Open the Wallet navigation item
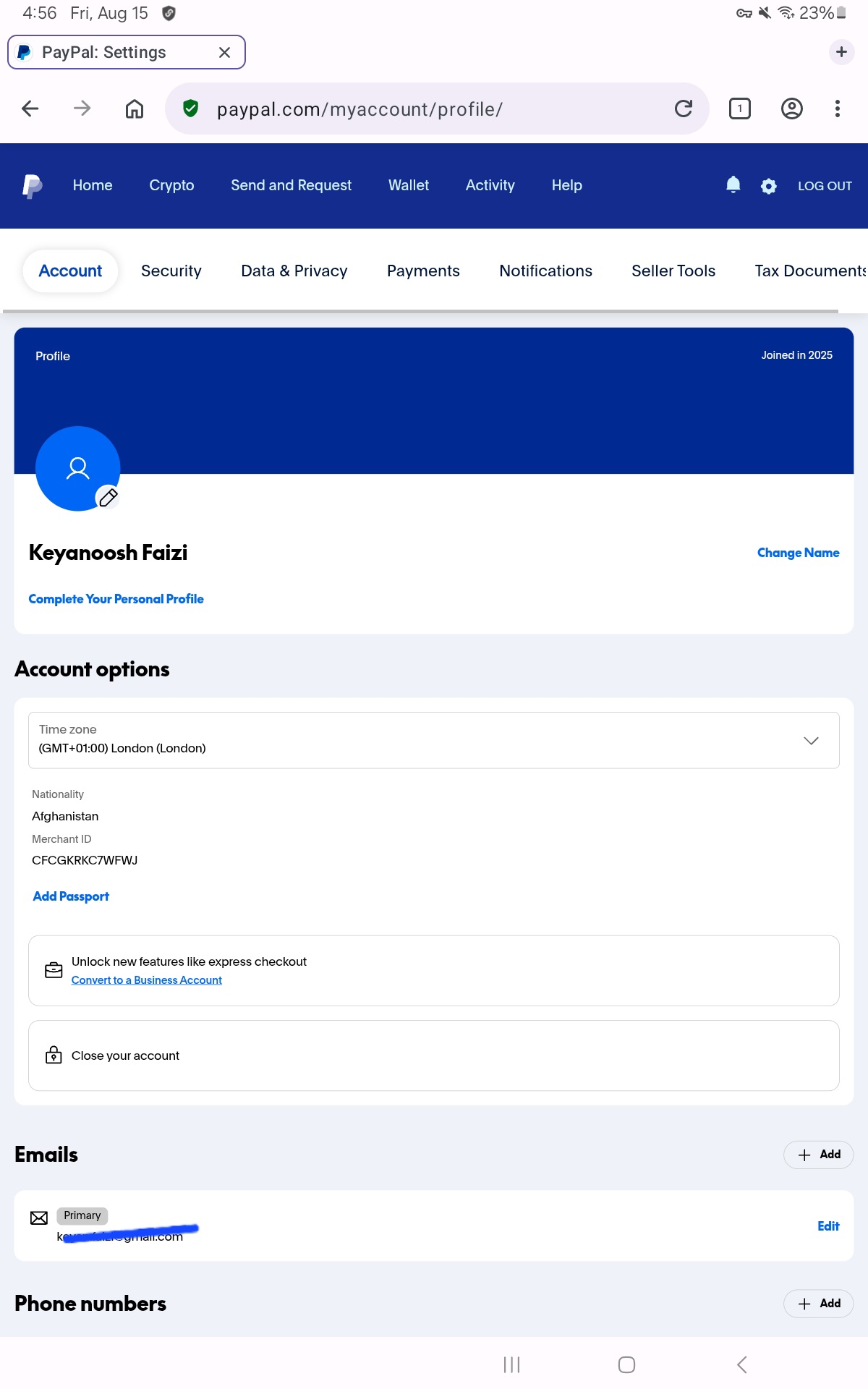 tap(409, 185)
